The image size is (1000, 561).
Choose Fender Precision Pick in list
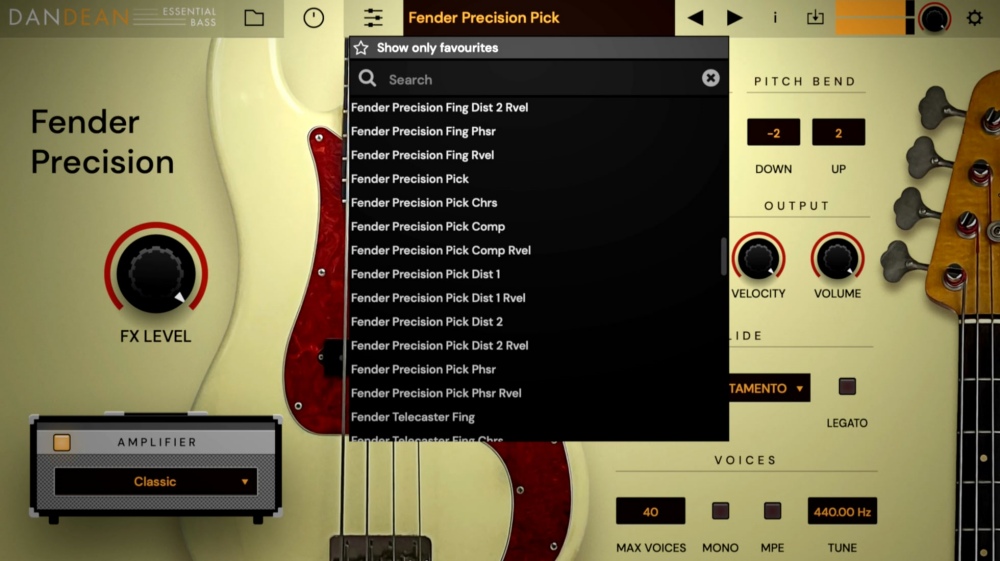coord(409,179)
